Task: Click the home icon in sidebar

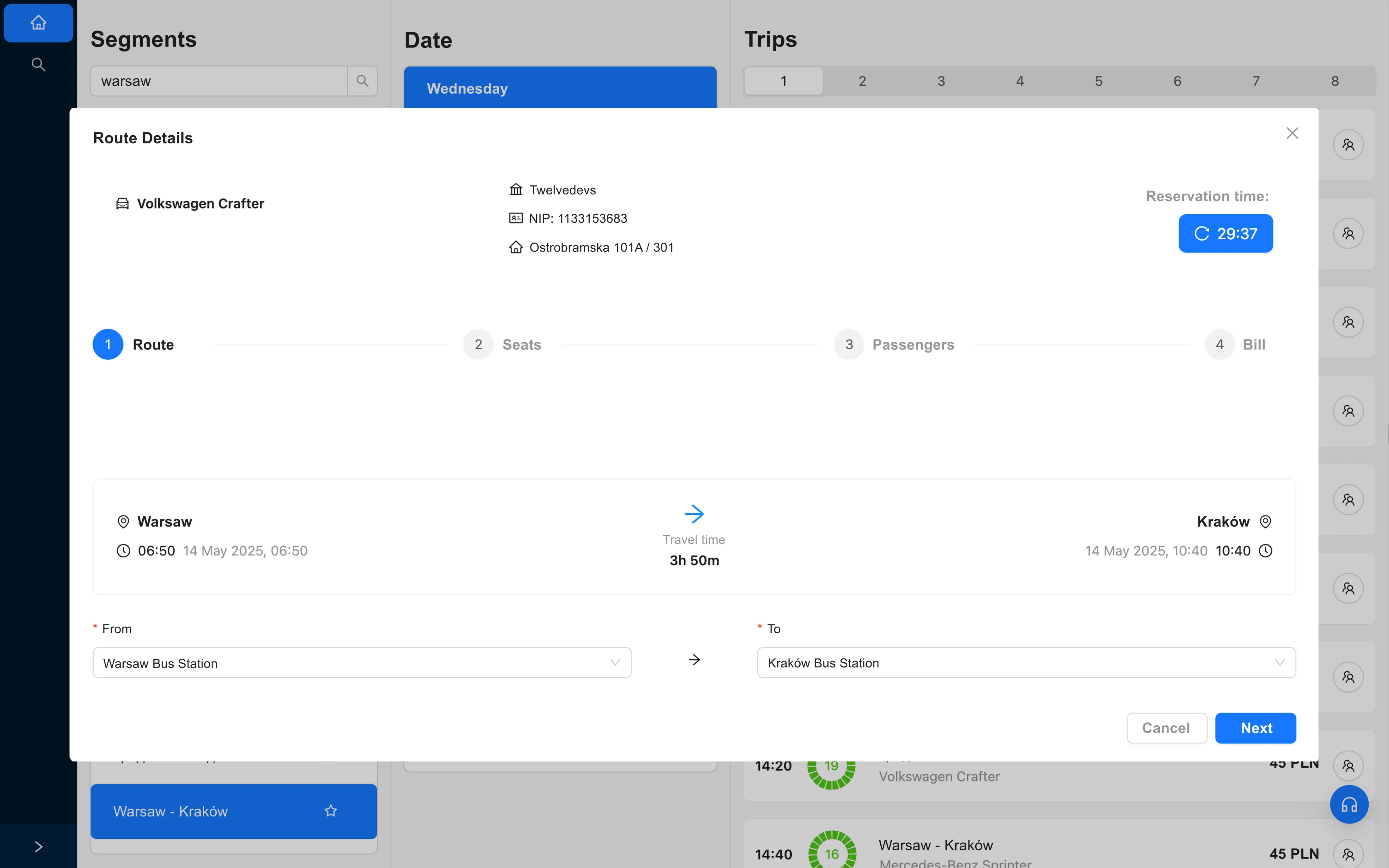Action: pos(38,23)
